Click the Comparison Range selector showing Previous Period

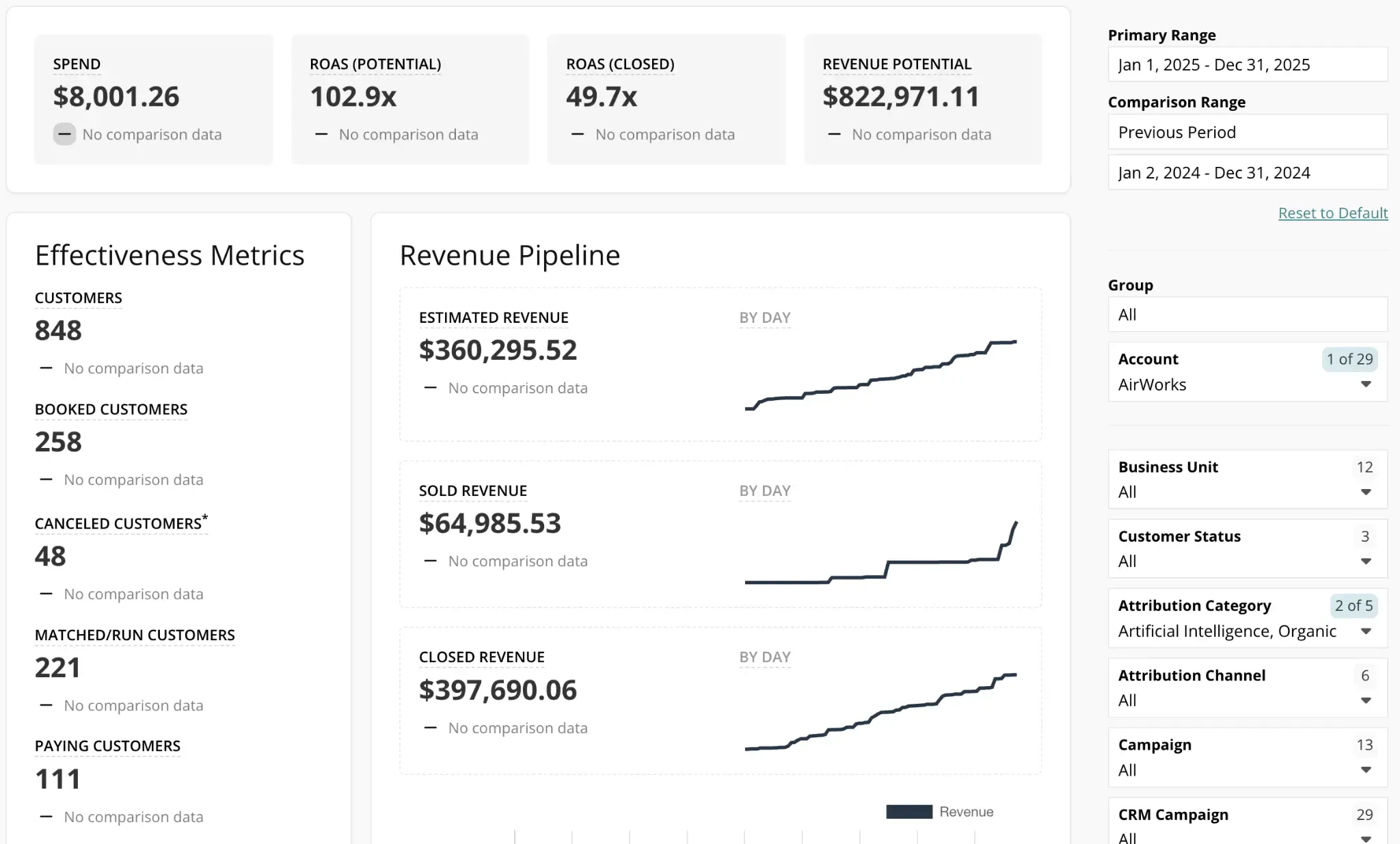(x=1247, y=131)
